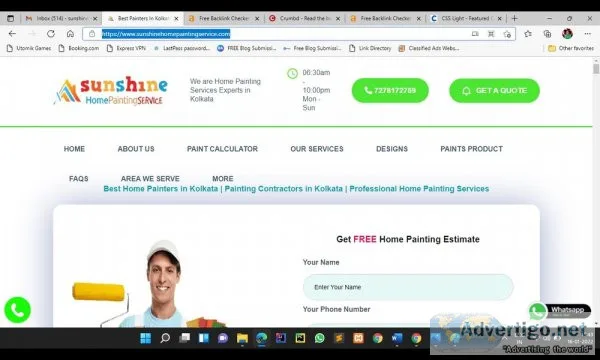Open the Task View taskbar icon
This screenshot has height=360, width=600.
pos(184,338)
